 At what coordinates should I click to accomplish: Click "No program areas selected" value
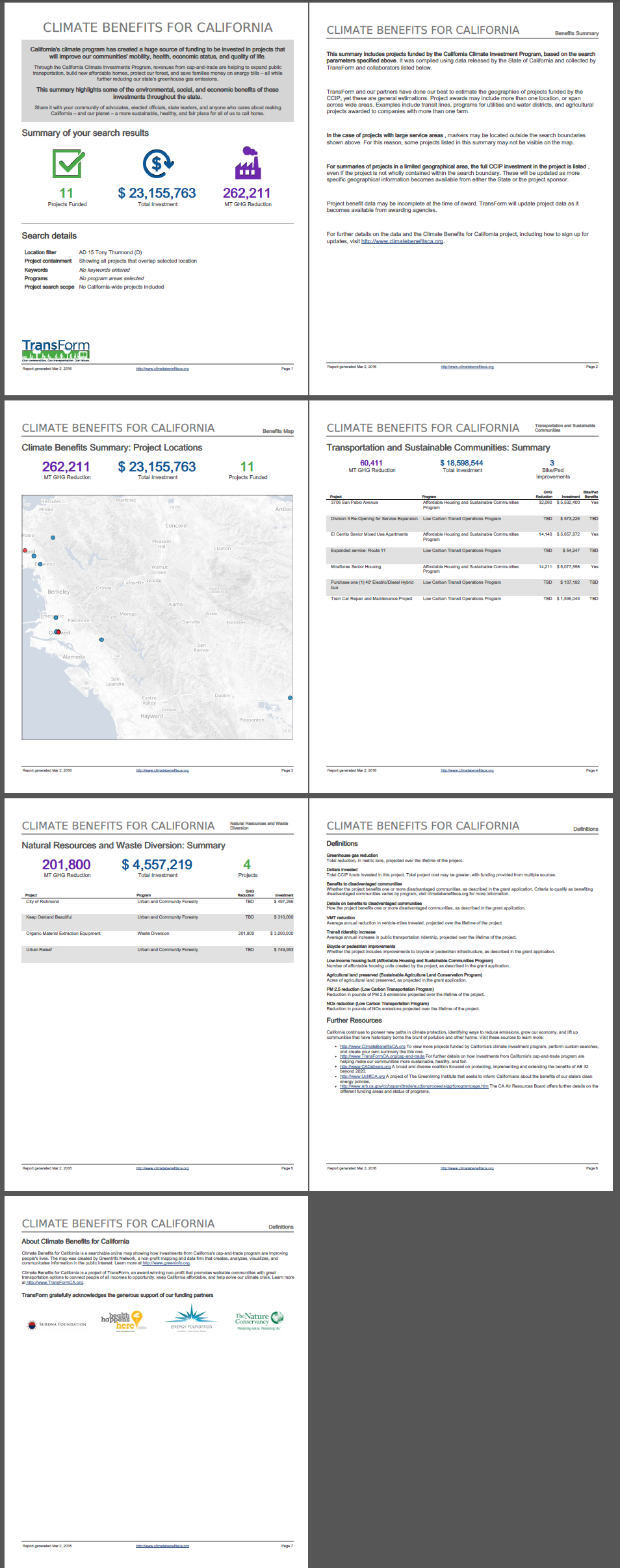(x=112, y=278)
